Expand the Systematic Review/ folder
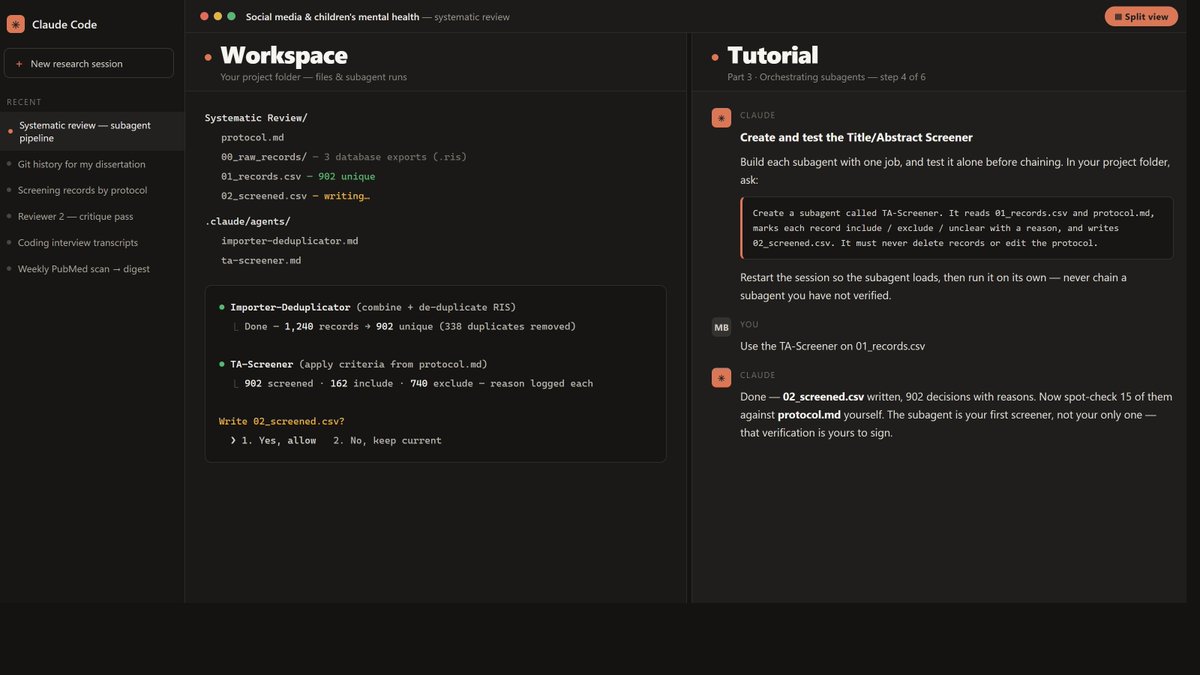Viewport: 1200px width, 675px height. click(x=256, y=118)
